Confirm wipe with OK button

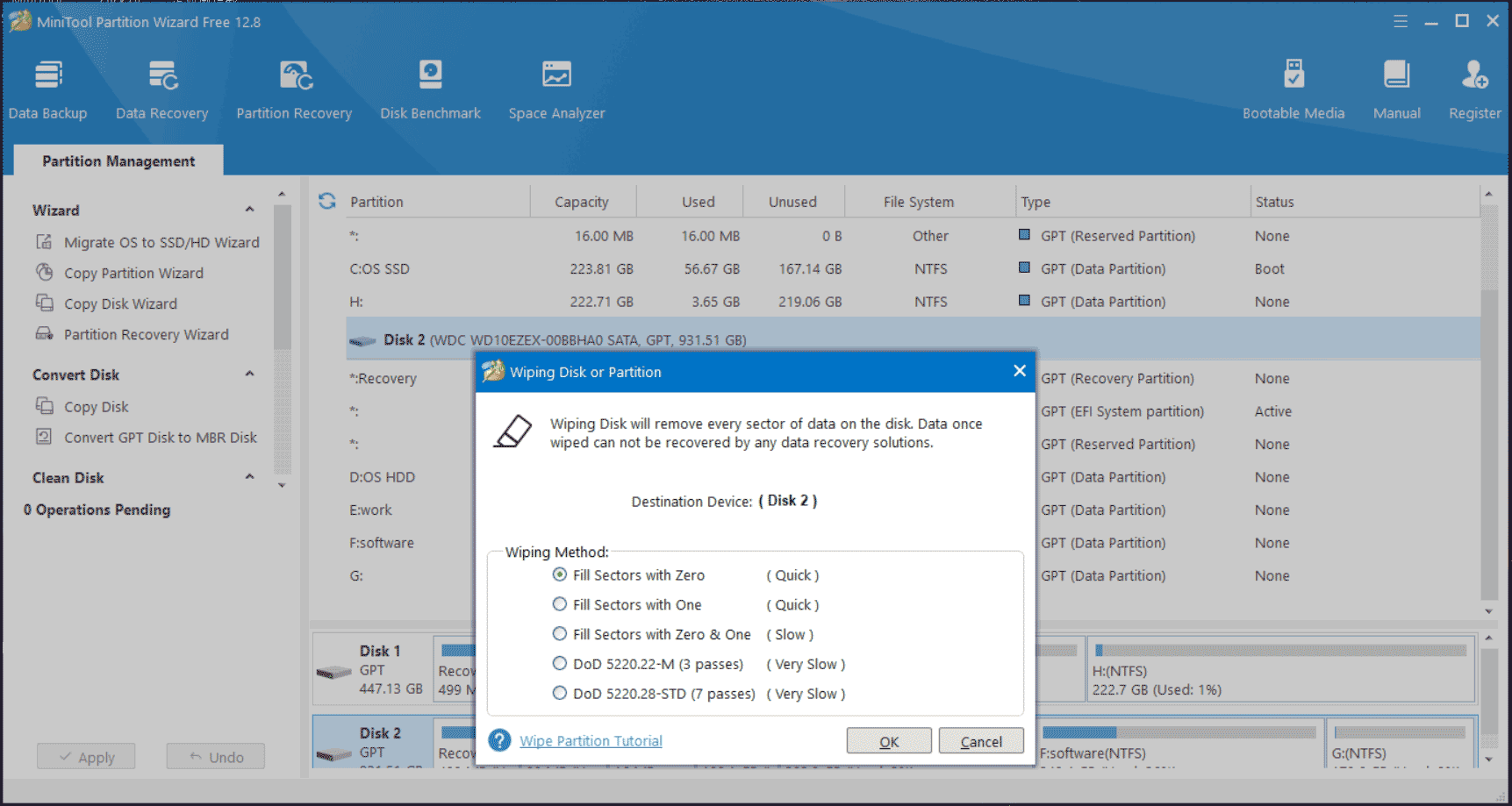[889, 741]
